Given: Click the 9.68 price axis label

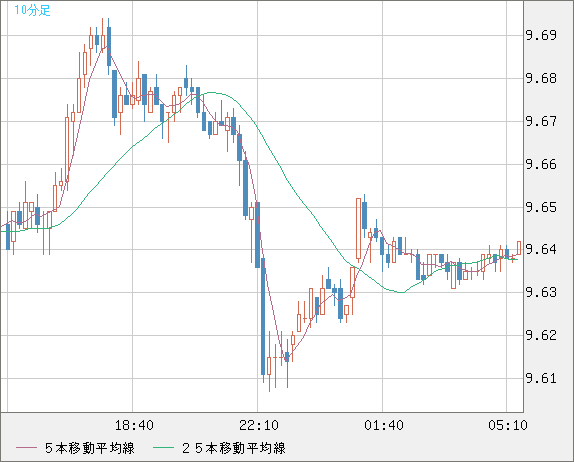Looking at the screenshot, I should point(541,78).
